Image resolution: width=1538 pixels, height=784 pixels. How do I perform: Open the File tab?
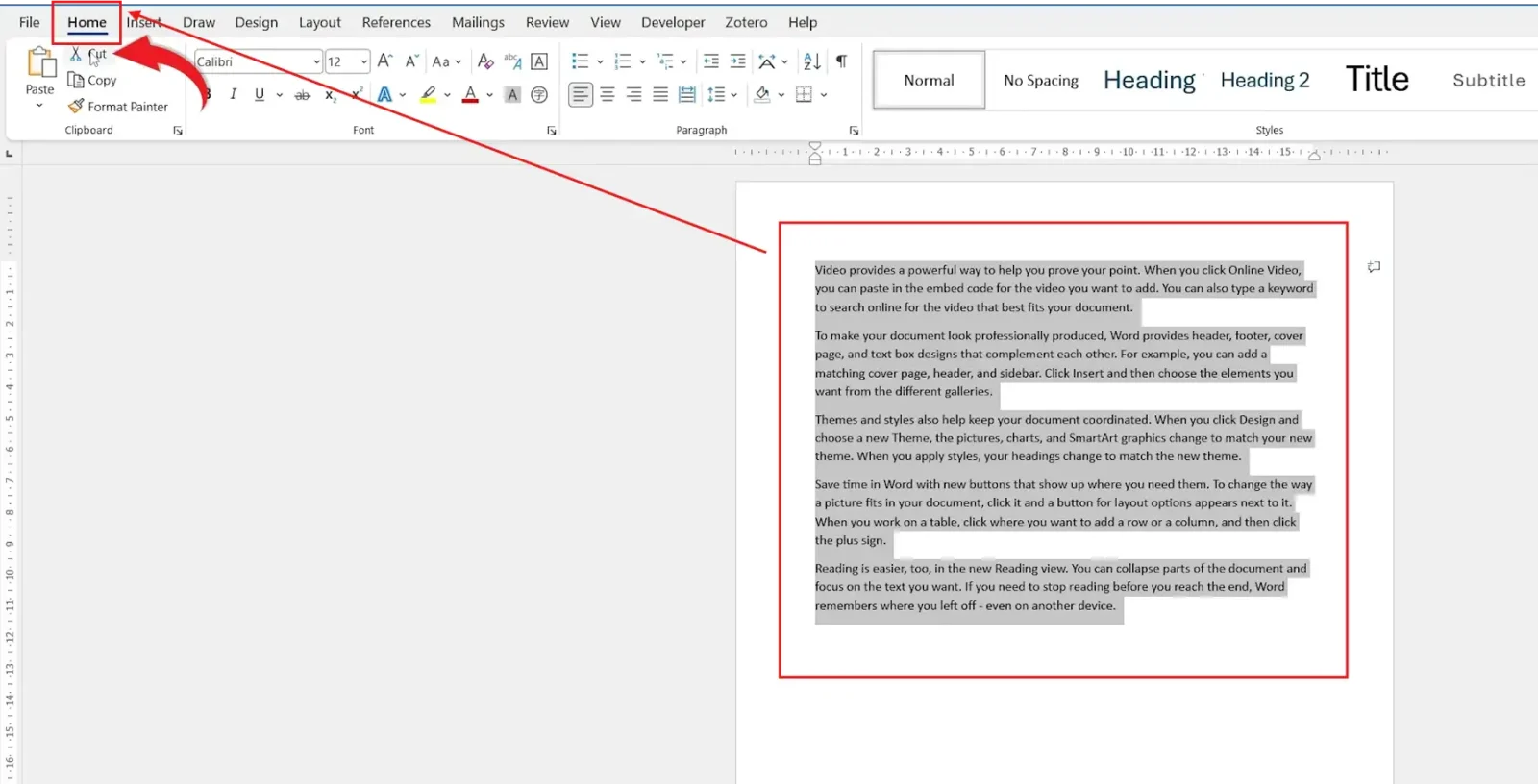click(30, 22)
